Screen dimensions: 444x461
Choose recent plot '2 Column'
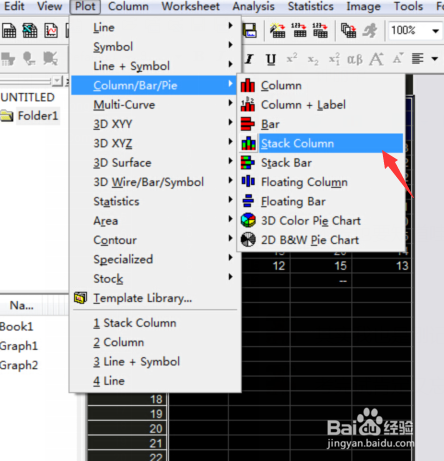156,342
